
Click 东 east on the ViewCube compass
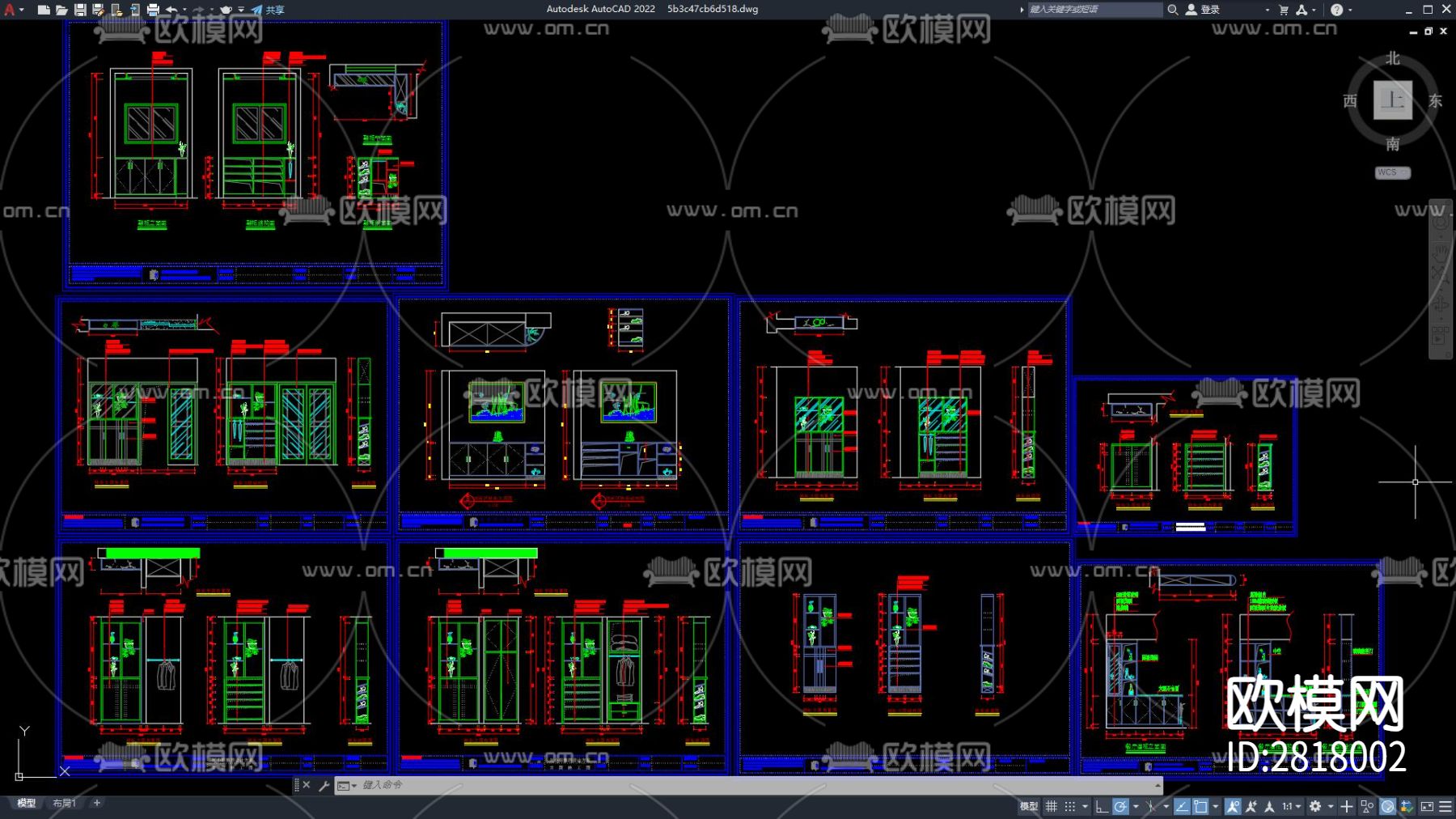click(x=1435, y=101)
